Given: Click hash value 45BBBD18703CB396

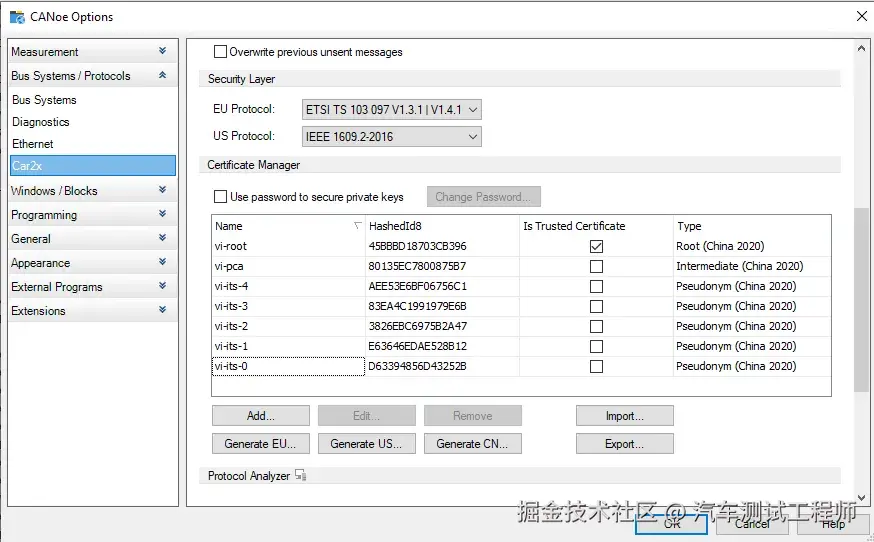Looking at the screenshot, I should click(417, 246).
